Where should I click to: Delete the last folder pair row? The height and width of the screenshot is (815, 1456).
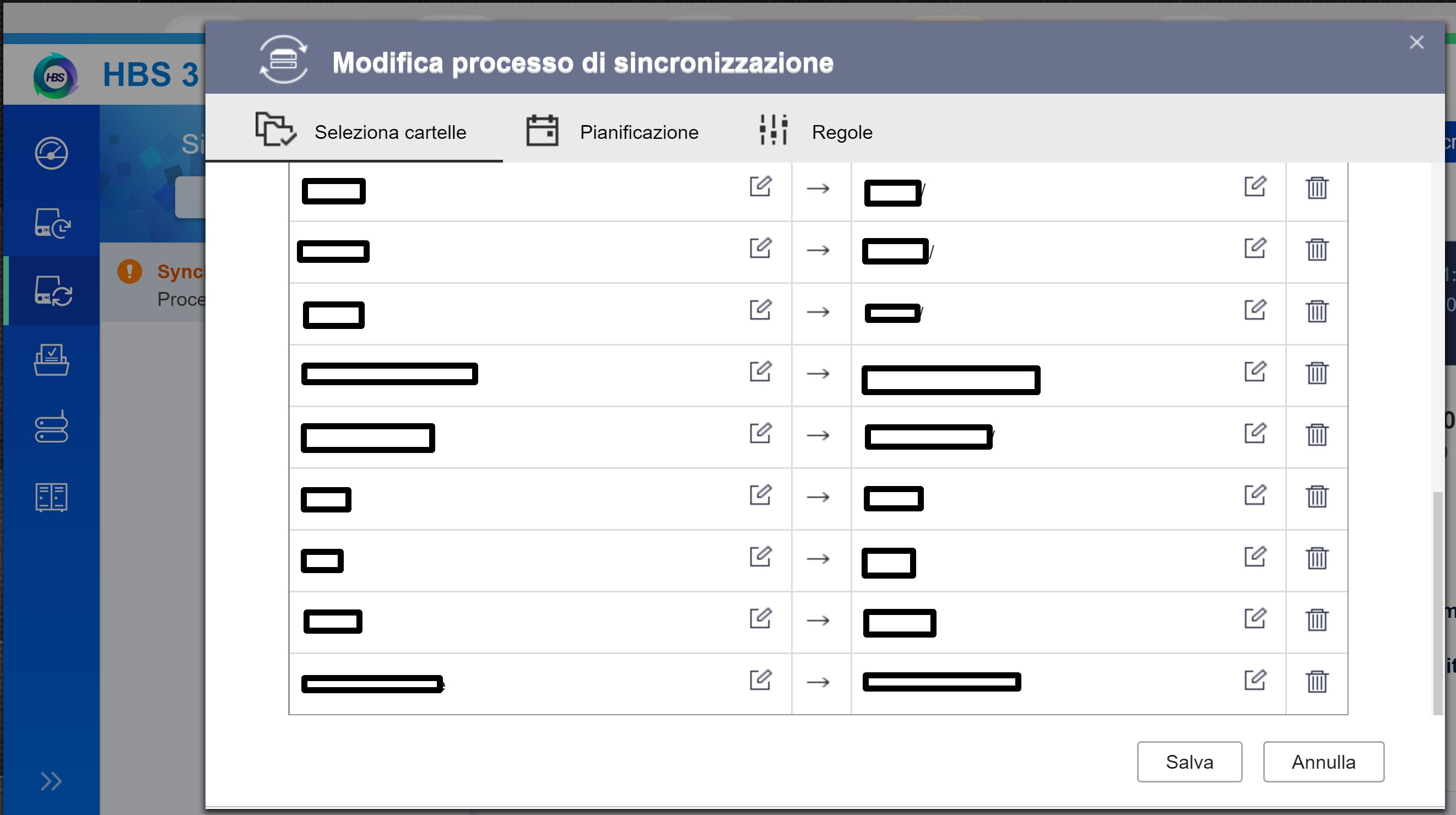[1317, 681]
